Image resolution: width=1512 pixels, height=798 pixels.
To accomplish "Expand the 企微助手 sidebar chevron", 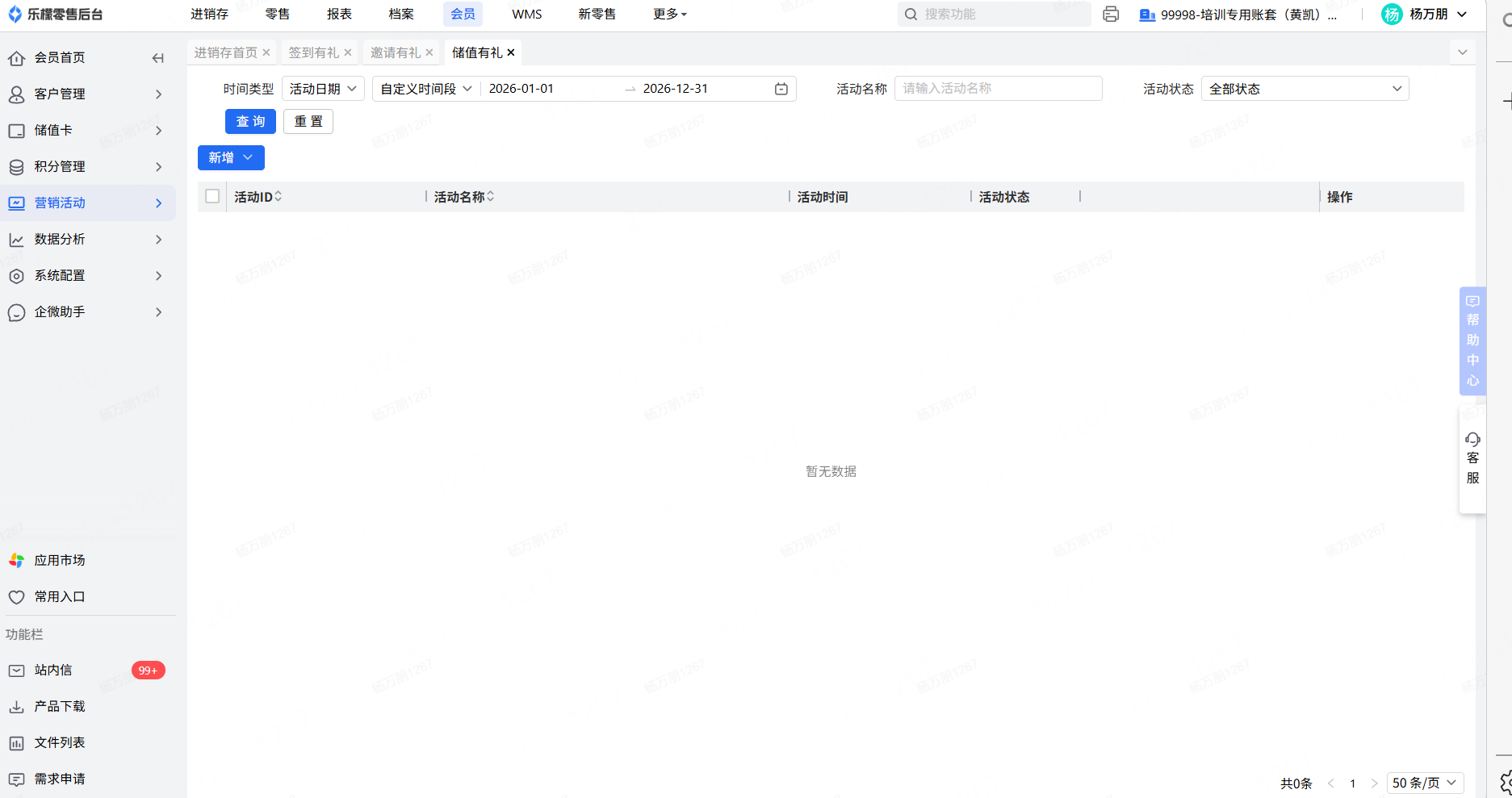I will click(x=159, y=311).
